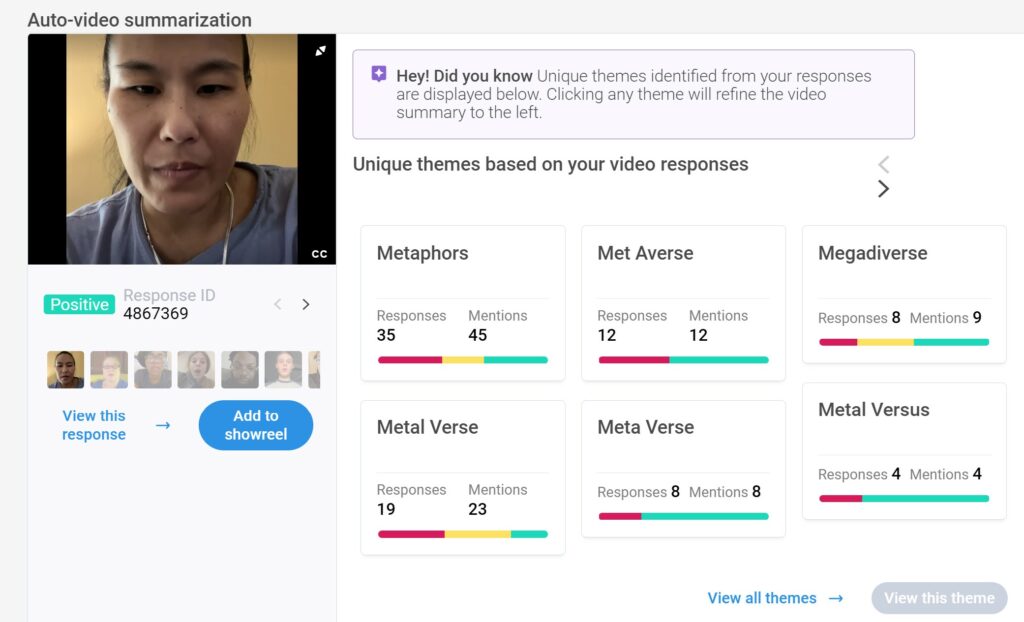The height and width of the screenshot is (622, 1024).
Task: Click the arrow beside View this response
Action: pos(163,425)
